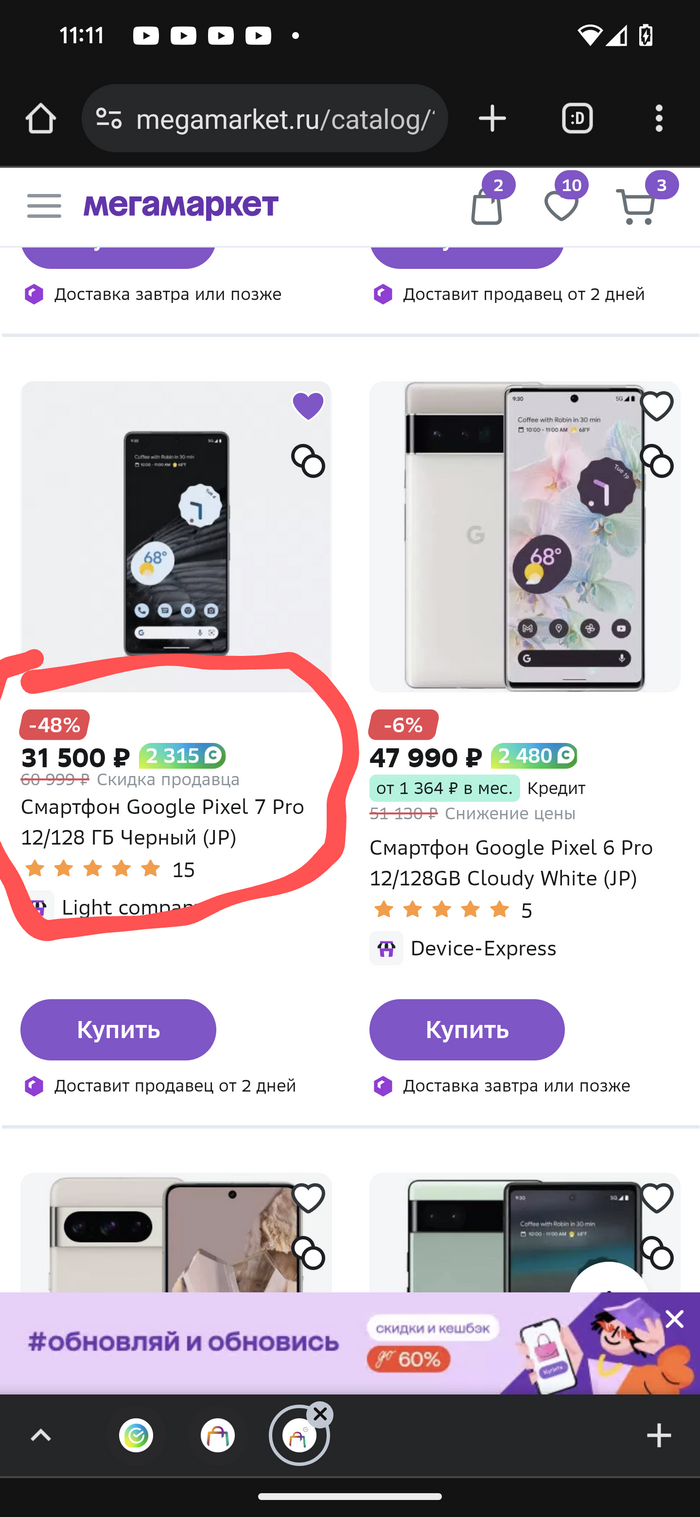Viewport: 700px width, 1517px height.
Task: Open the Megamarket hamburger menu
Action: [44, 206]
